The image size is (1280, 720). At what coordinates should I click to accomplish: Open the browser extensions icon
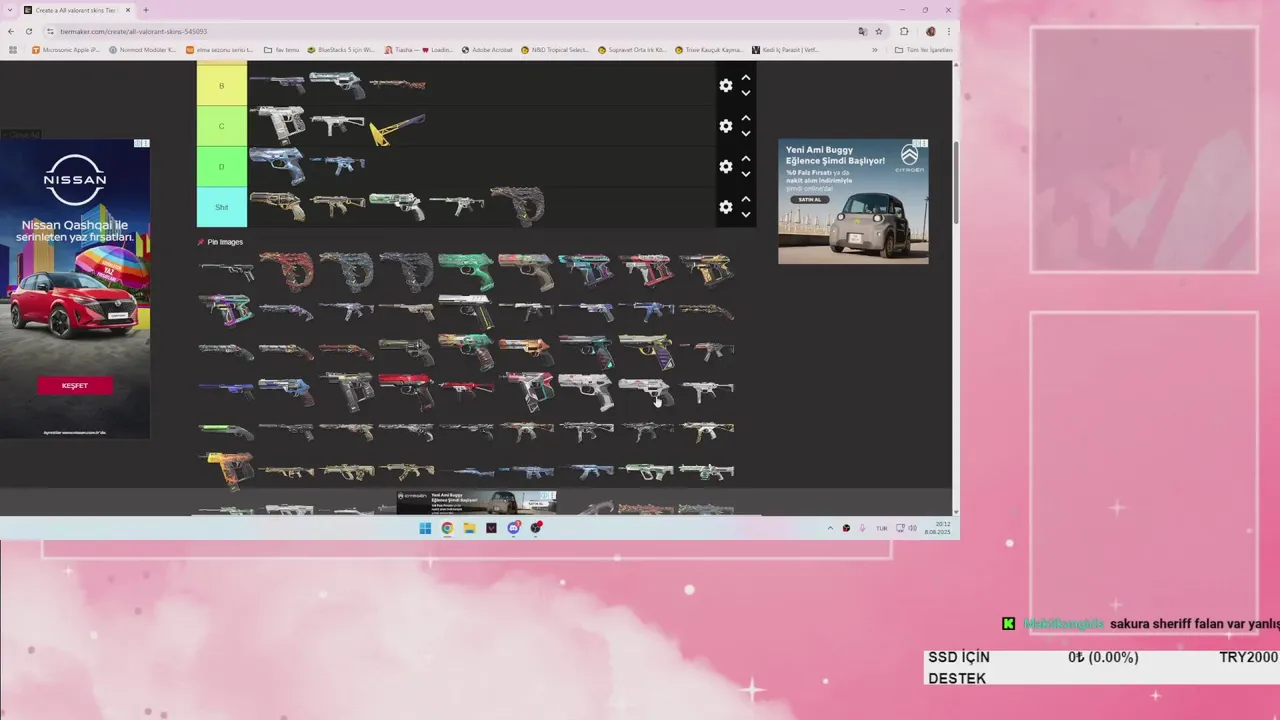[905, 31]
